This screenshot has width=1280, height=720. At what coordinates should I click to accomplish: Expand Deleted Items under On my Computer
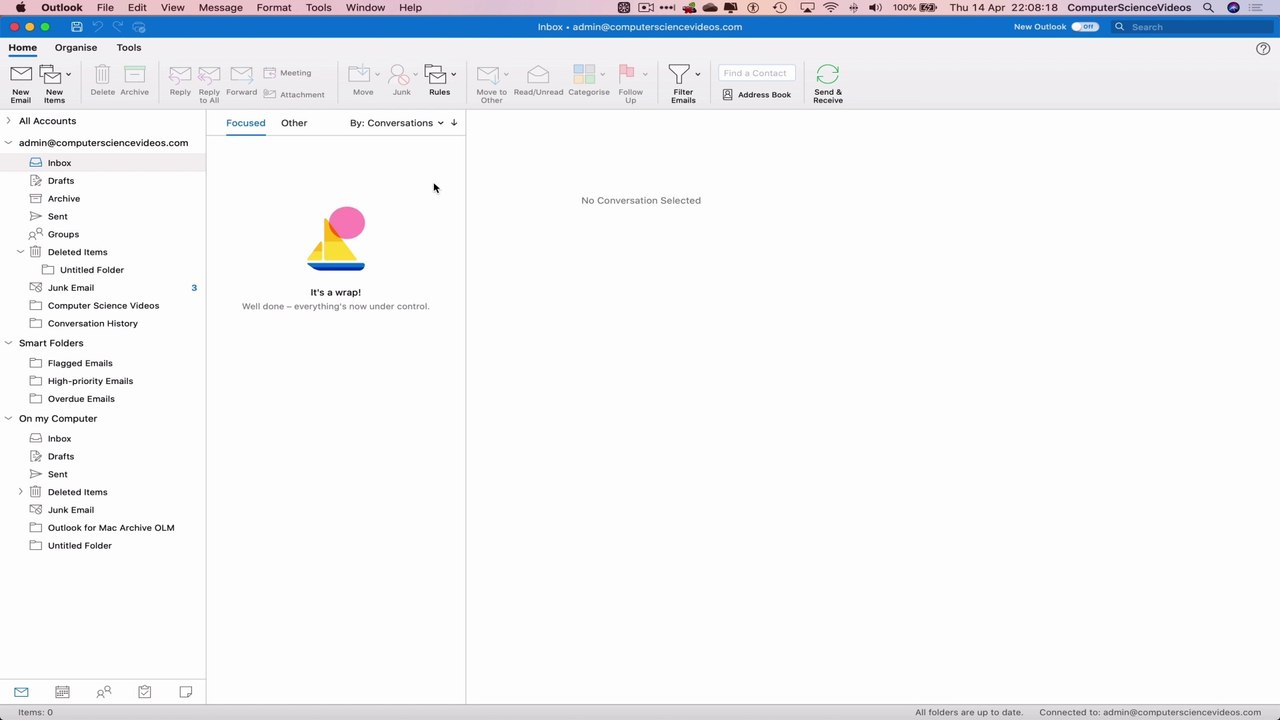[x=21, y=492]
